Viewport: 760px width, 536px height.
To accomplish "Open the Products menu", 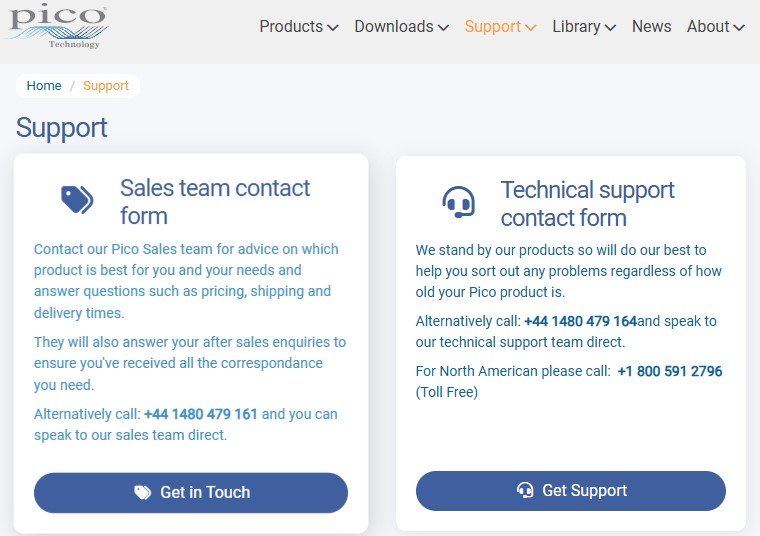I will [291, 26].
